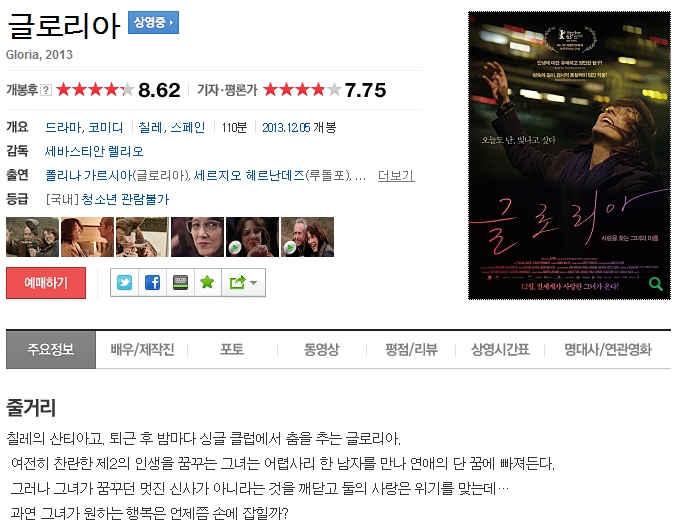
Task: Open the woman with glasses thumbnail
Action: pos(197,237)
